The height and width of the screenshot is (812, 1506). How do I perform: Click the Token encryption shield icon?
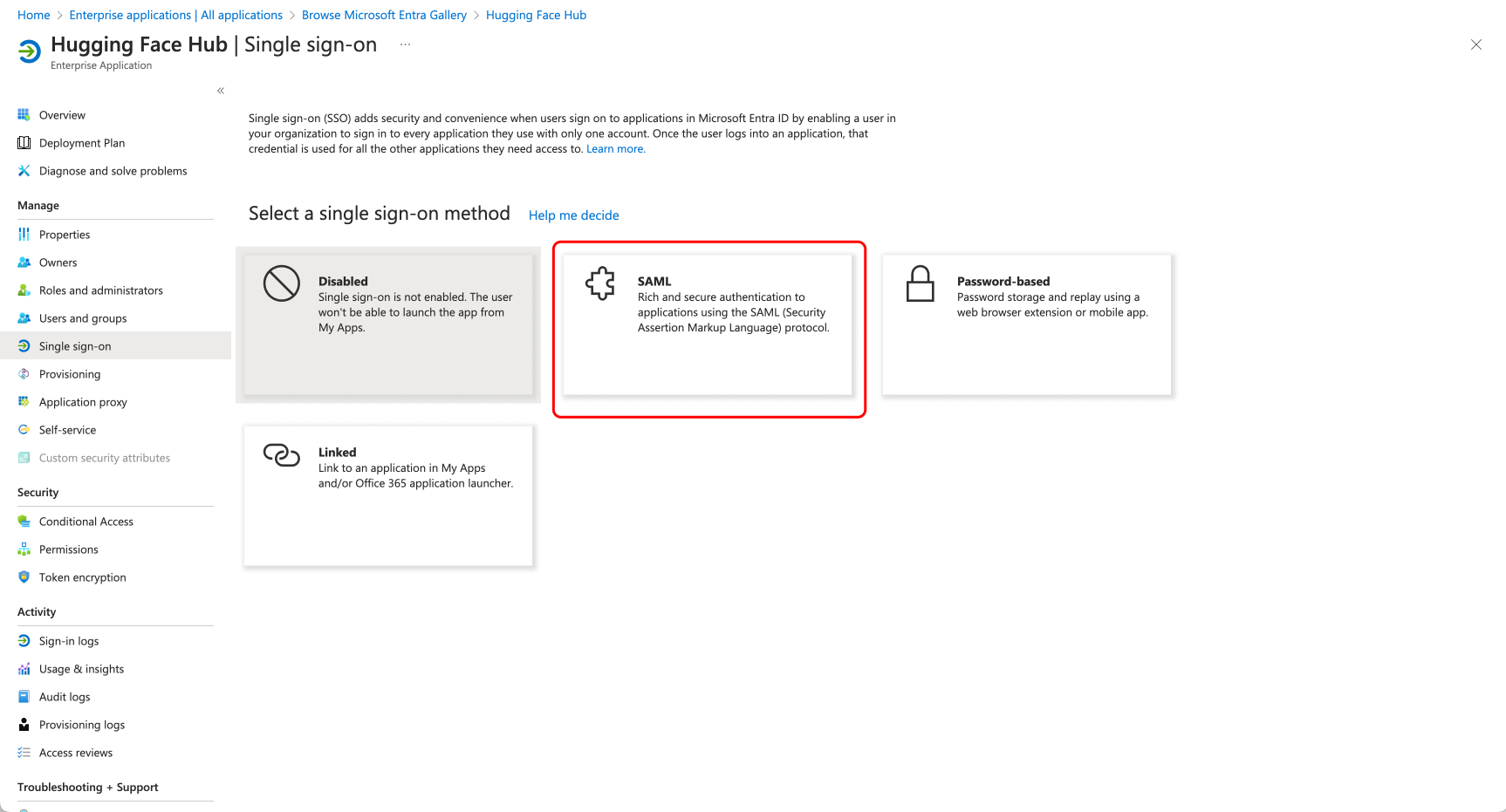(x=24, y=577)
